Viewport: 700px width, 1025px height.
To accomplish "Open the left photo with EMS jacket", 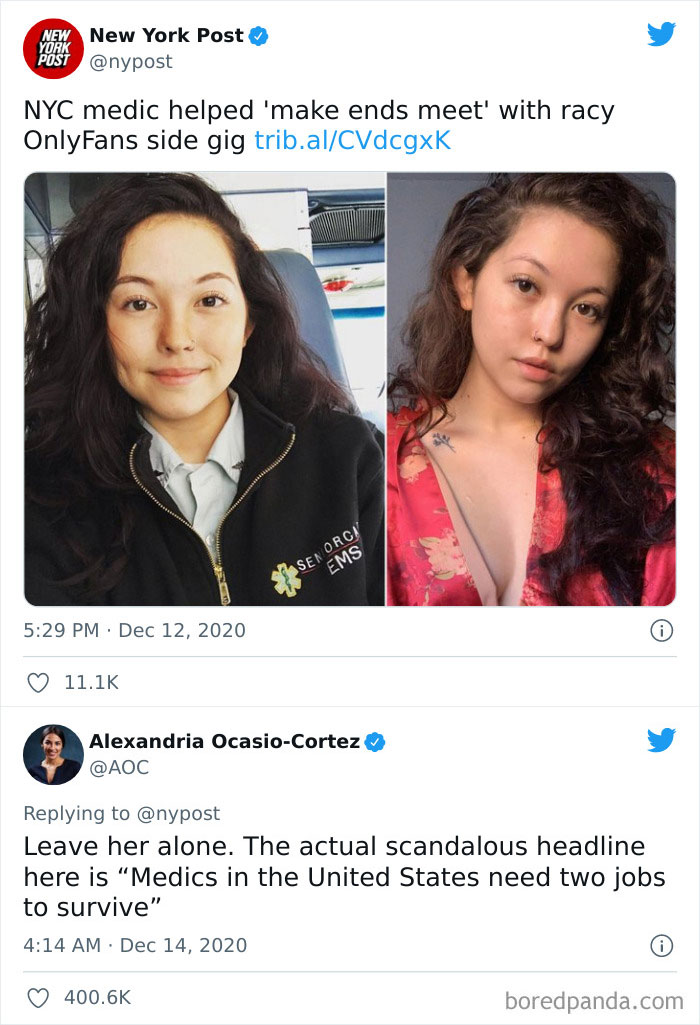I will (205, 389).
